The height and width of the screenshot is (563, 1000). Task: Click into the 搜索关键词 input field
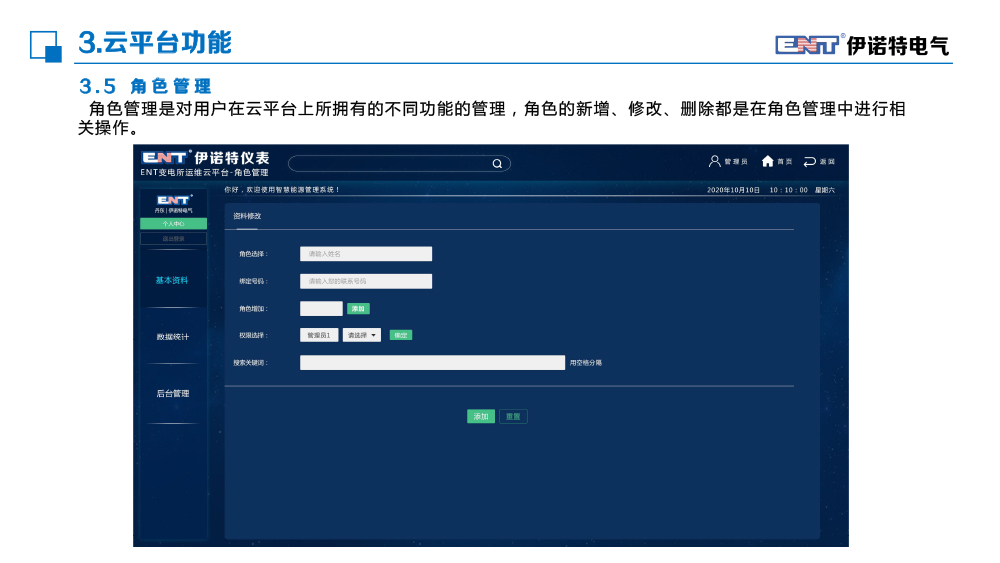pyautogui.click(x=432, y=363)
